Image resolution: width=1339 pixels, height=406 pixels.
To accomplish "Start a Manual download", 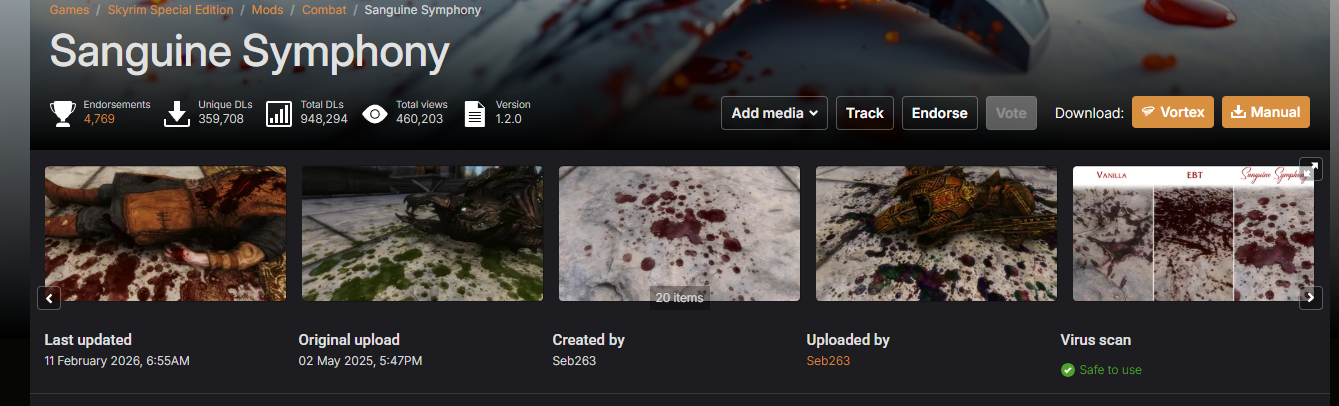I will click(1265, 112).
